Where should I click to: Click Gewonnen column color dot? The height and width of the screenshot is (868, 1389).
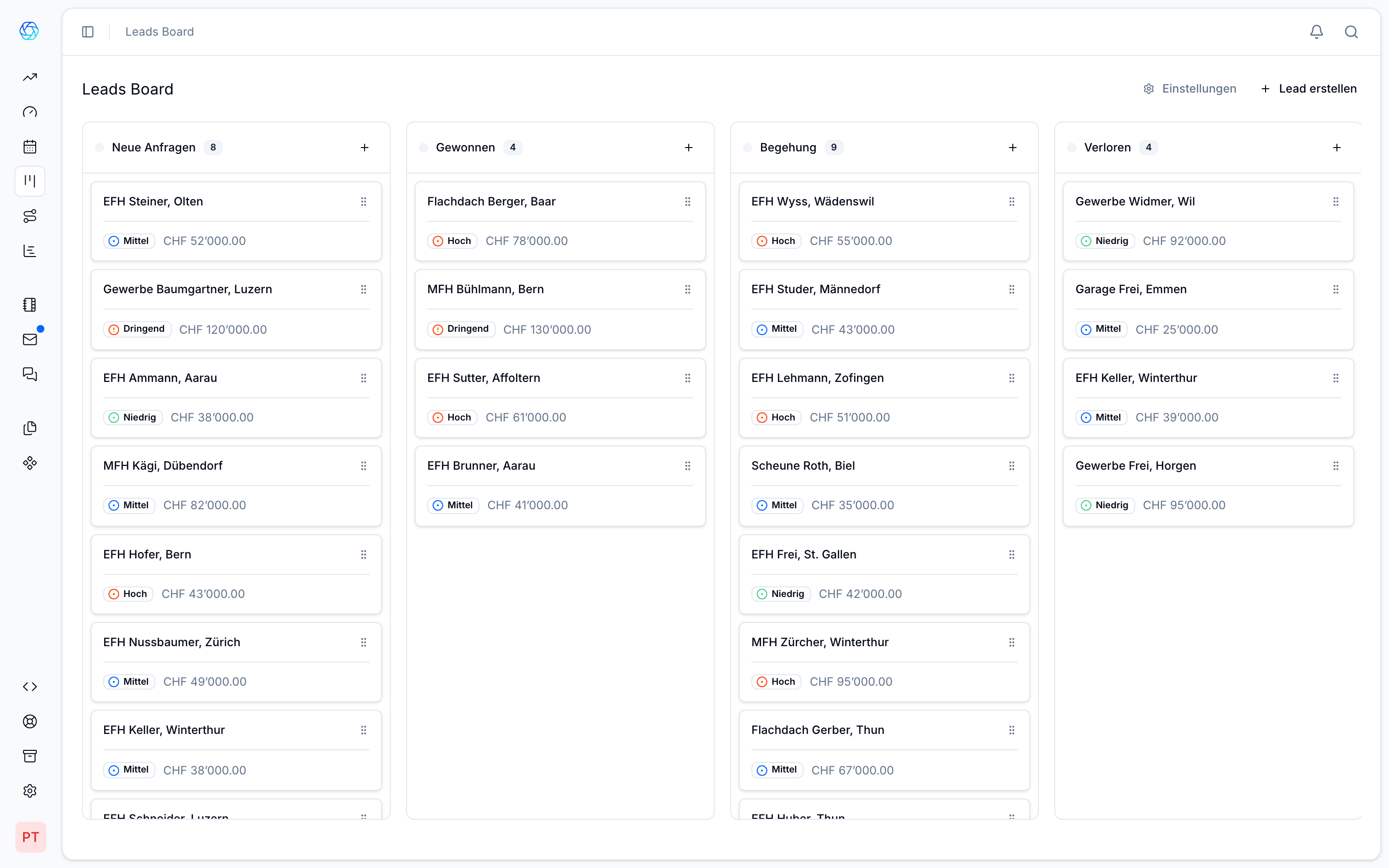point(423,148)
